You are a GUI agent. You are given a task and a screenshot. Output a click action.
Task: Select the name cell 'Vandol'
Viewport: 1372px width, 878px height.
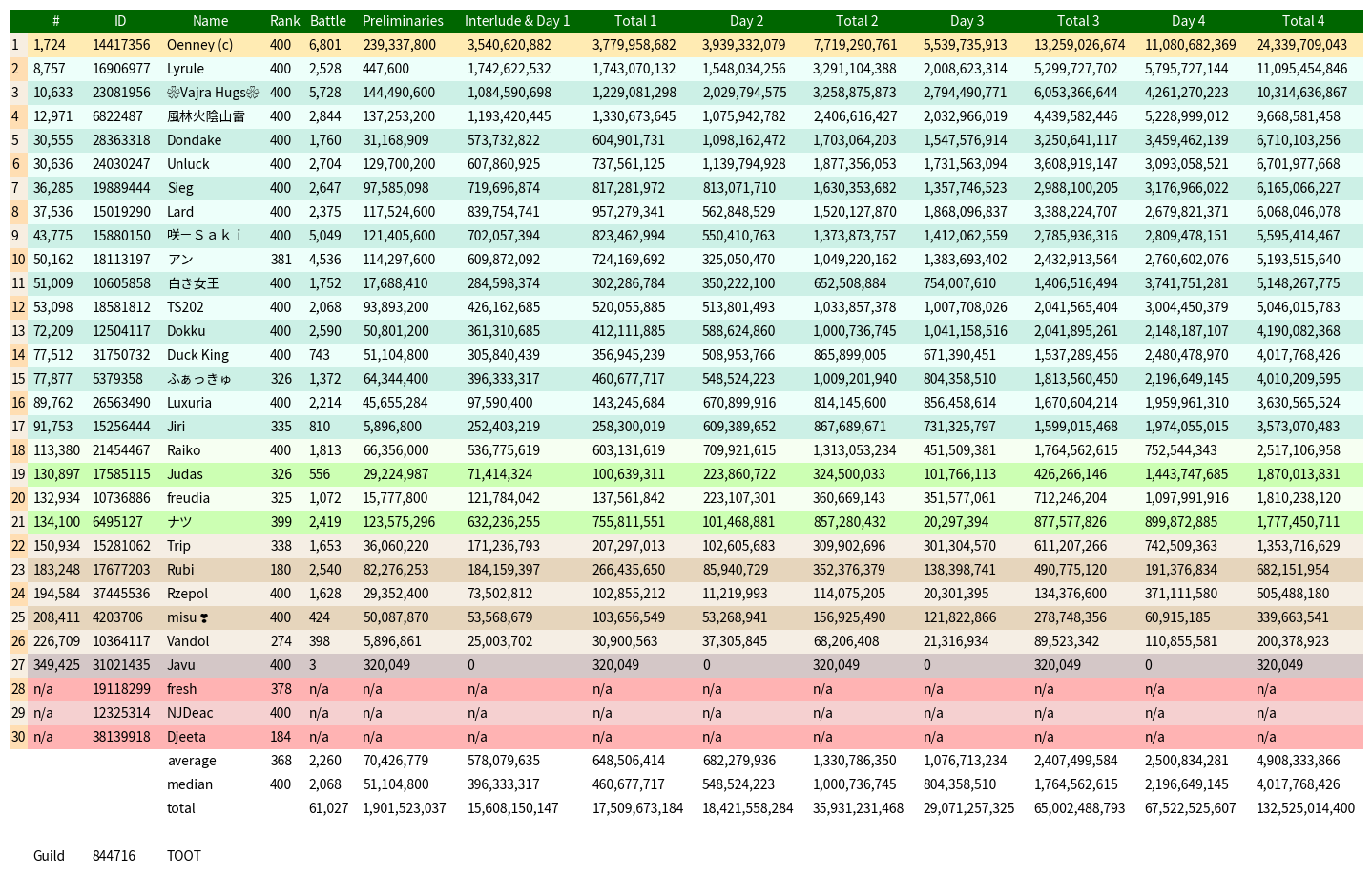coord(188,641)
